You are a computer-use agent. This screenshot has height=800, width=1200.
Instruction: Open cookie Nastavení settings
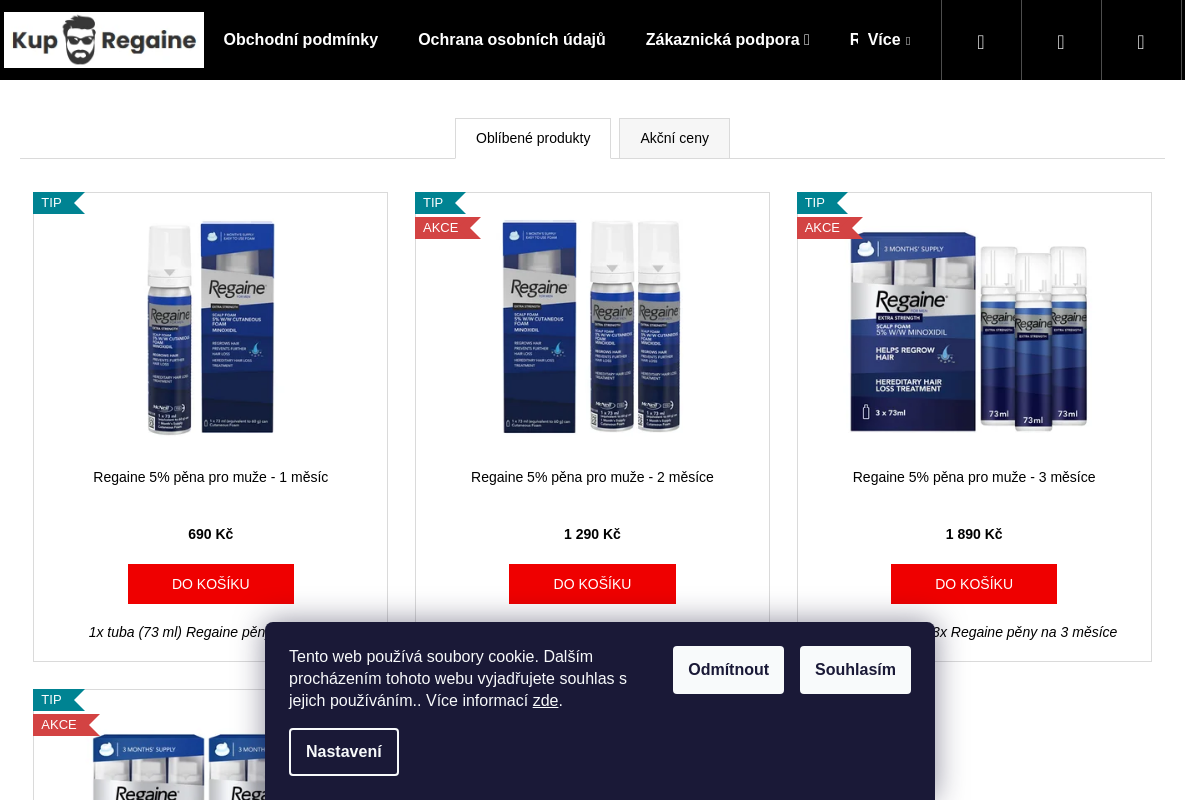coord(344,752)
